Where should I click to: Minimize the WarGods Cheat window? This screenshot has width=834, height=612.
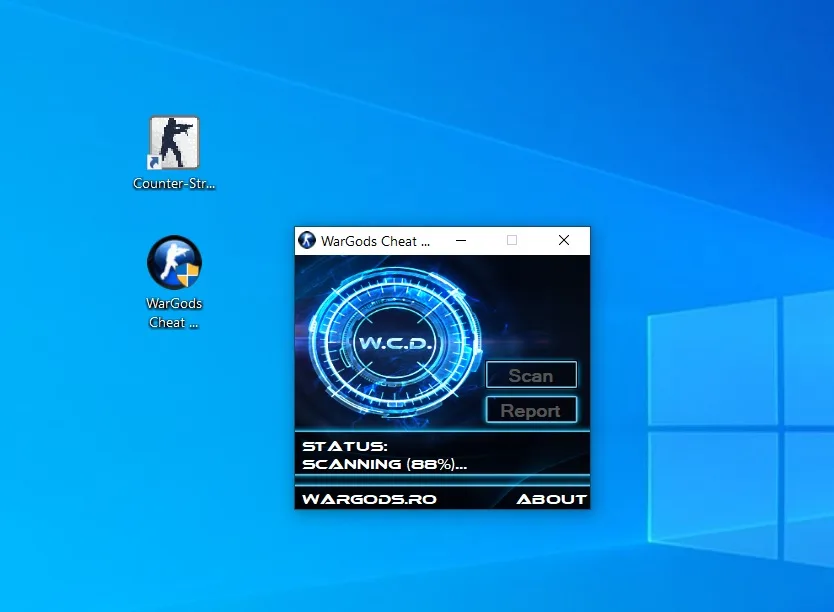(461, 240)
